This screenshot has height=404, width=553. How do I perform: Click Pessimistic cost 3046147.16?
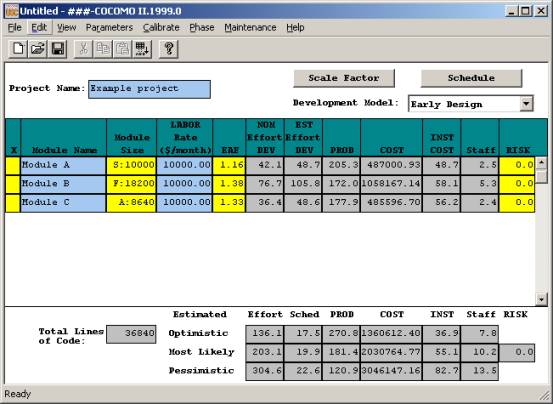[391, 371]
